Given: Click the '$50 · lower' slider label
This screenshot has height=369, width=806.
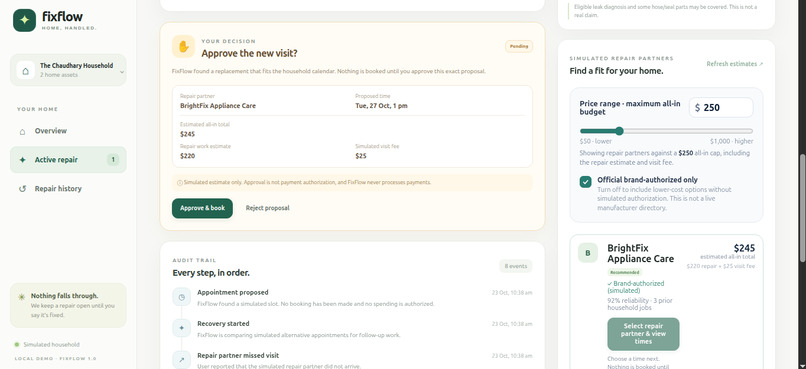Looking at the screenshot, I should click(x=596, y=141).
